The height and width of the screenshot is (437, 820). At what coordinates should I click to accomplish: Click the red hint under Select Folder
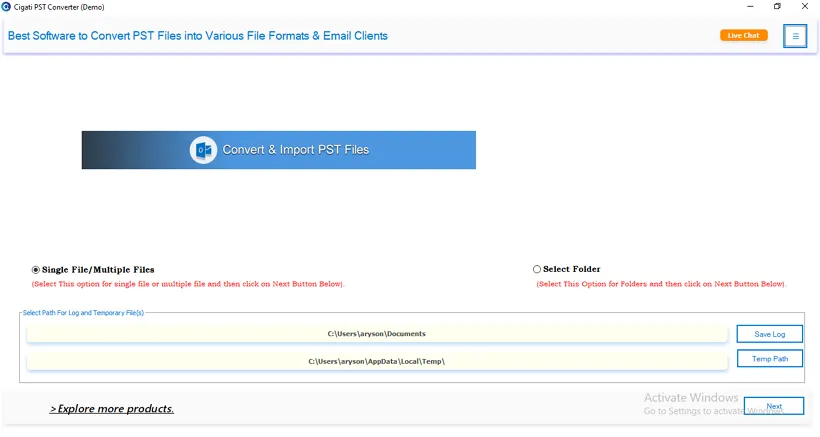pos(661,284)
